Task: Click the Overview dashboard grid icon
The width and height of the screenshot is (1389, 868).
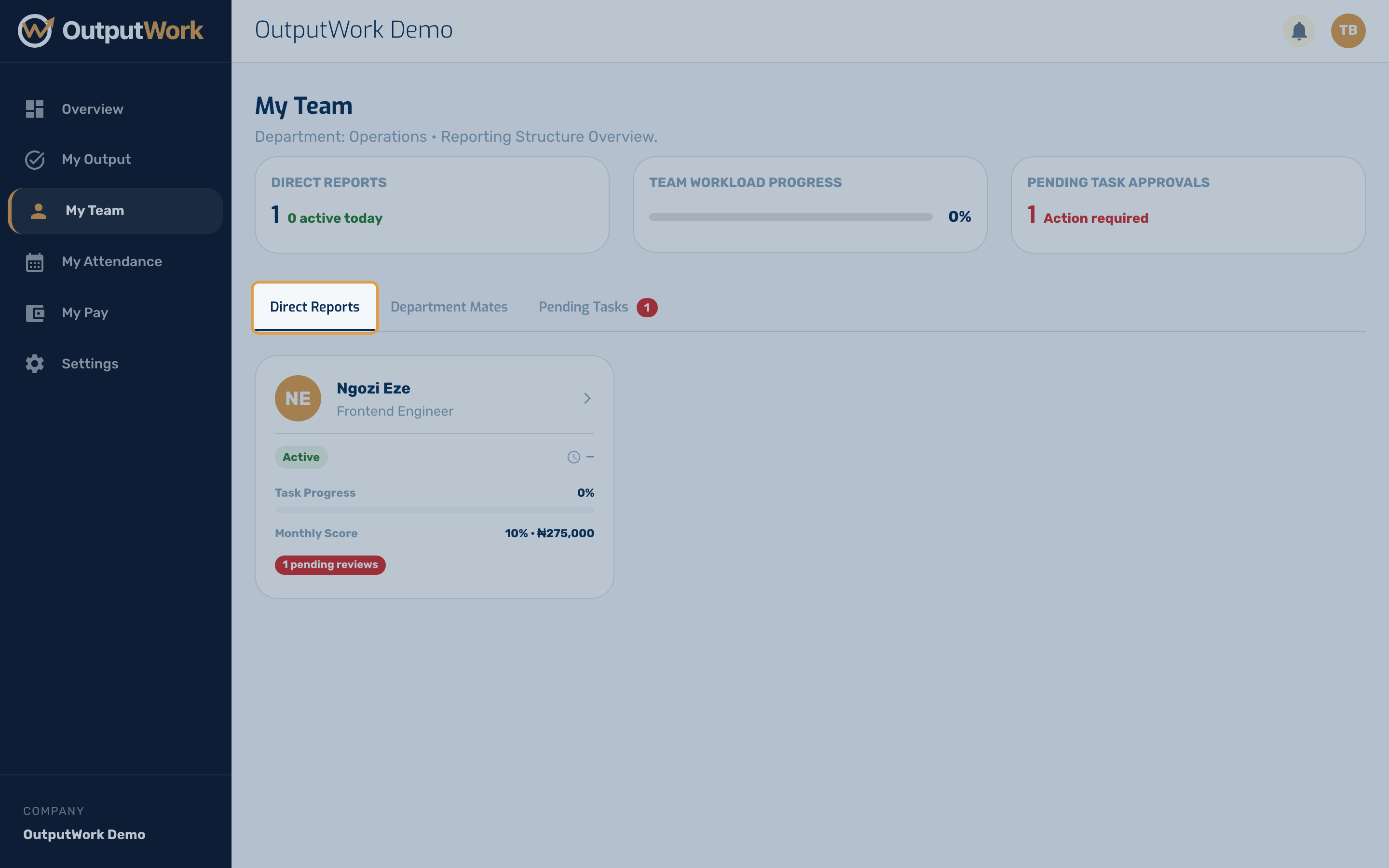Action: pos(34,109)
